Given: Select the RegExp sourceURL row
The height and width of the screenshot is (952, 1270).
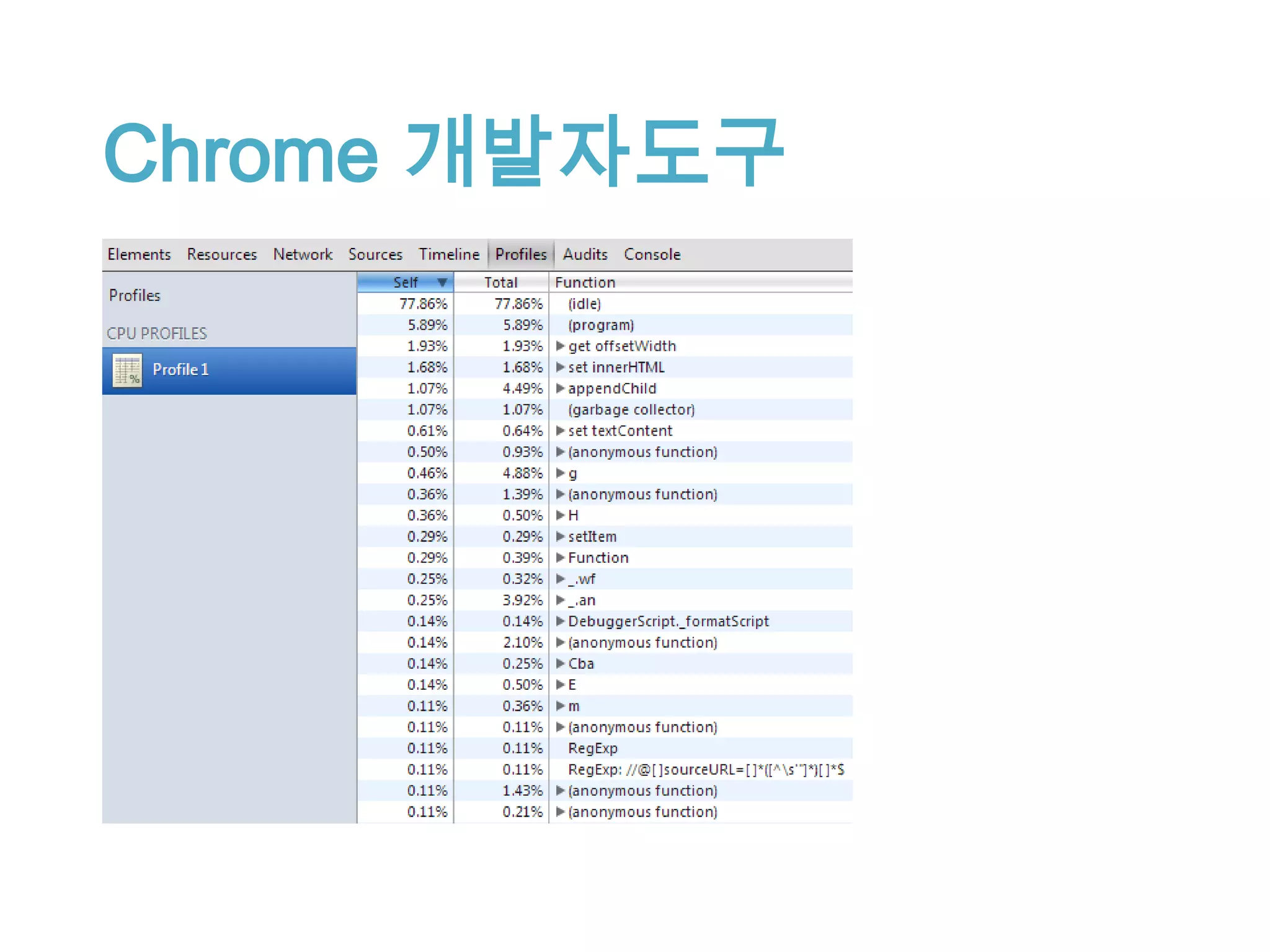Looking at the screenshot, I should [605, 769].
